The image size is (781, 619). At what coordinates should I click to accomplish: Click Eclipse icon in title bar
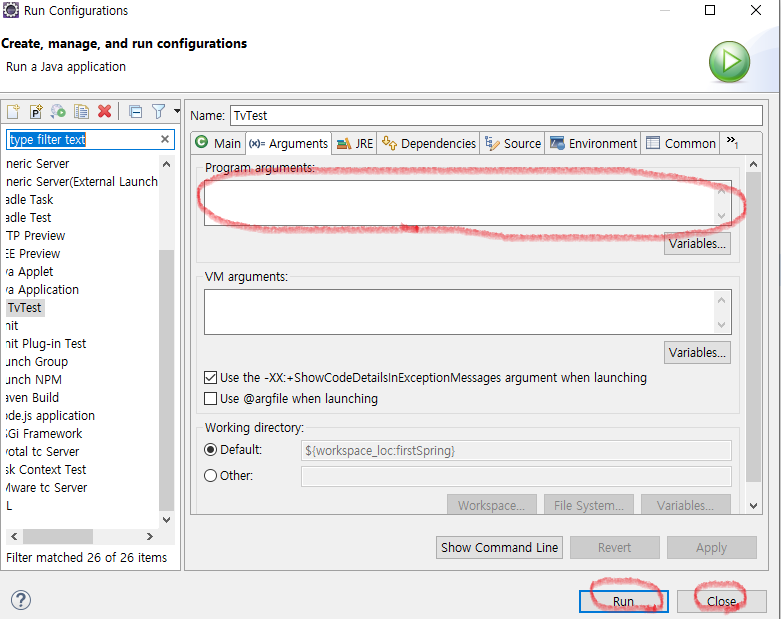(11, 10)
